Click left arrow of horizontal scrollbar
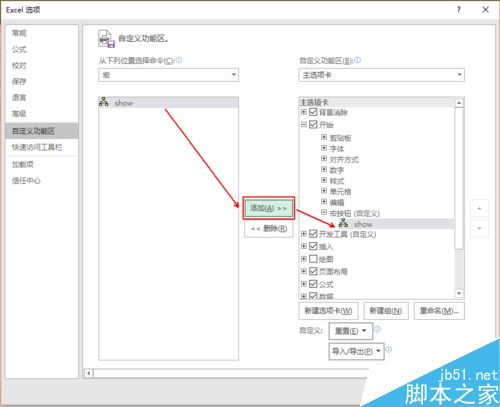Image resolution: width=500 pixels, height=407 pixels. (x=88, y=373)
